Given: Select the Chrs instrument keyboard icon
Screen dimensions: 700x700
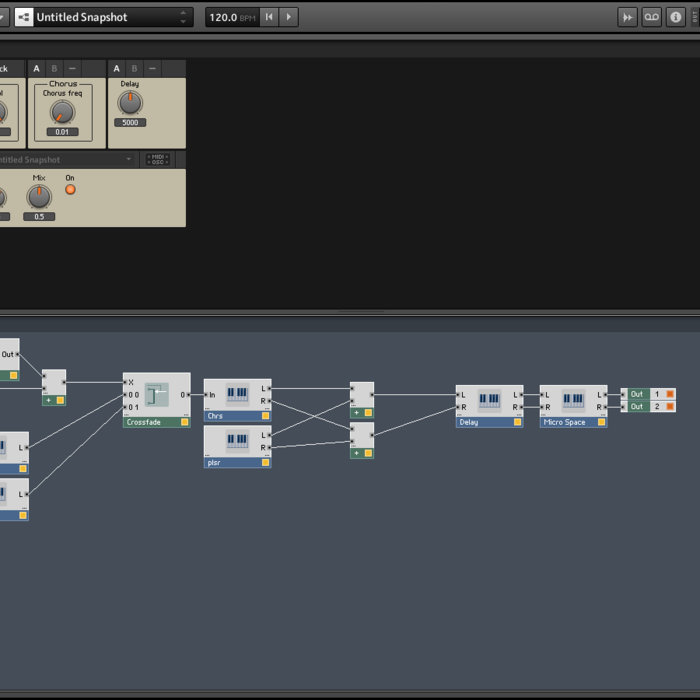Looking at the screenshot, I should pos(237,394).
